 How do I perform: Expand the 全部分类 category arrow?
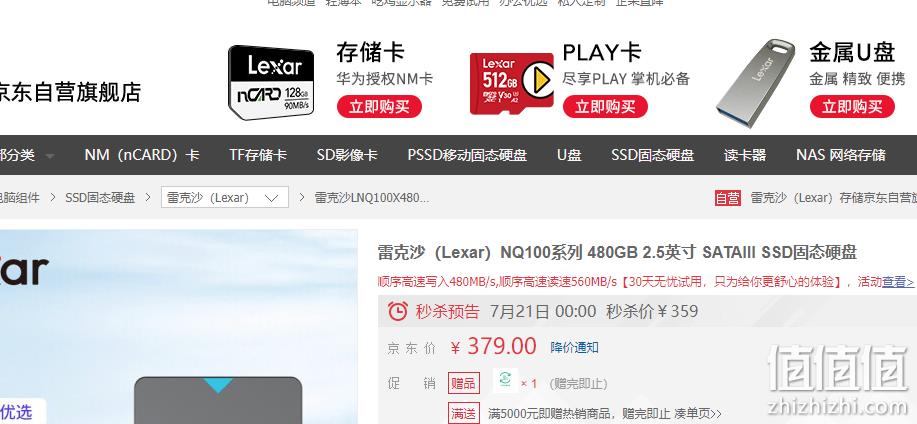tap(50, 156)
